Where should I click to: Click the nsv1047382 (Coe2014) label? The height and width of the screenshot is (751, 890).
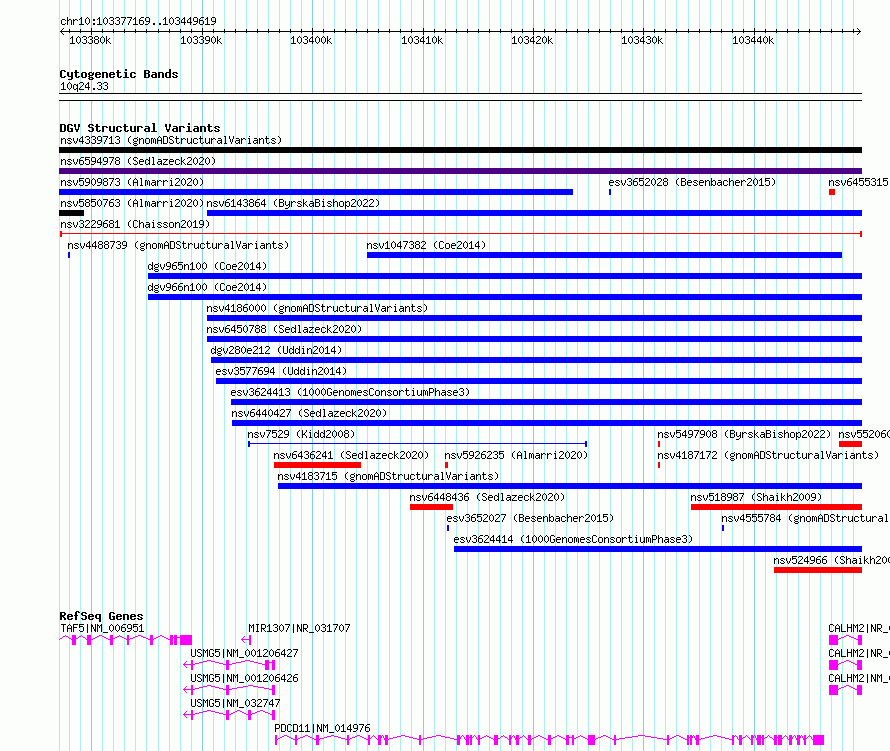(426, 245)
